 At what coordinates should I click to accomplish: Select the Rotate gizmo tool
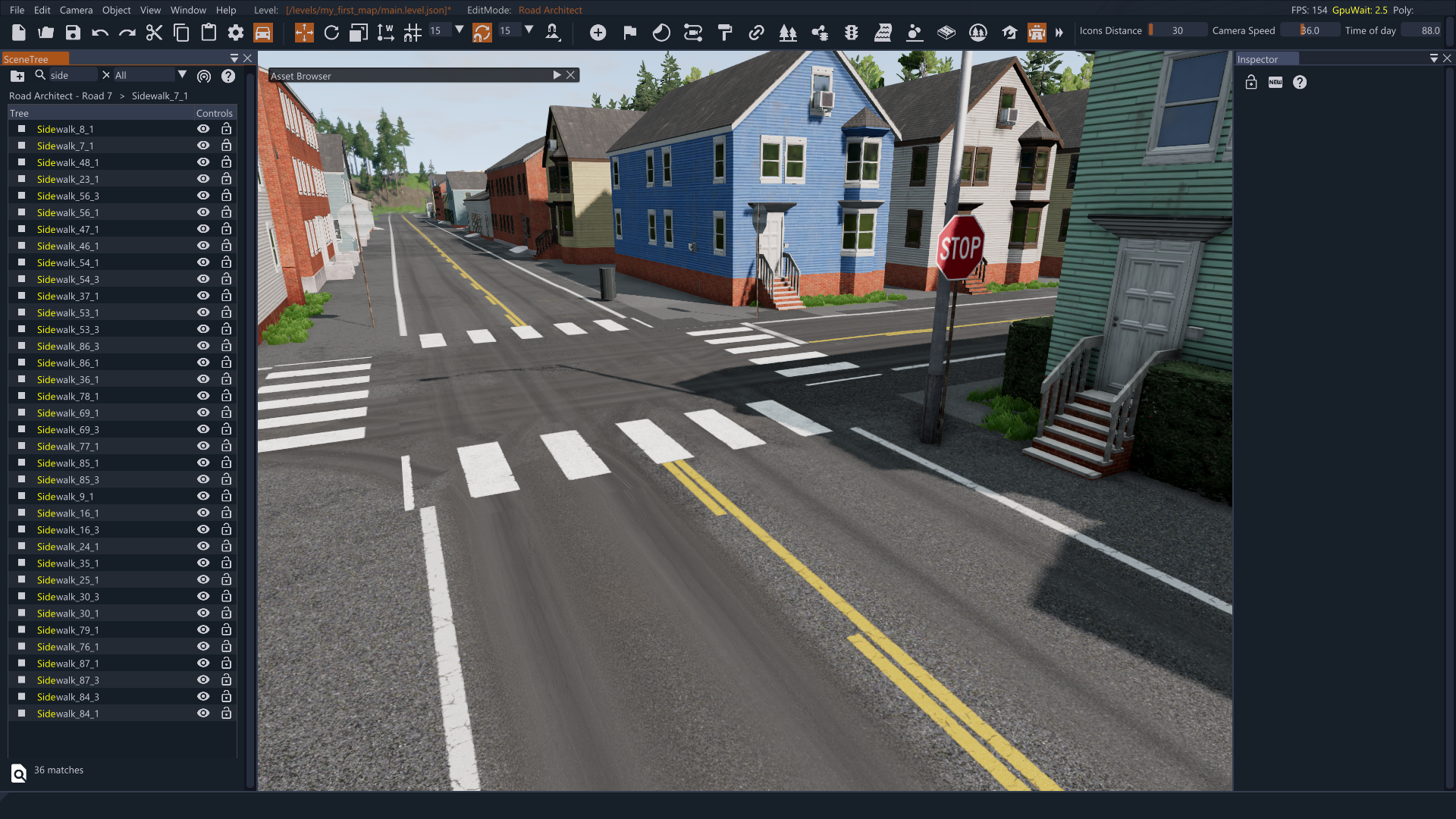331,32
